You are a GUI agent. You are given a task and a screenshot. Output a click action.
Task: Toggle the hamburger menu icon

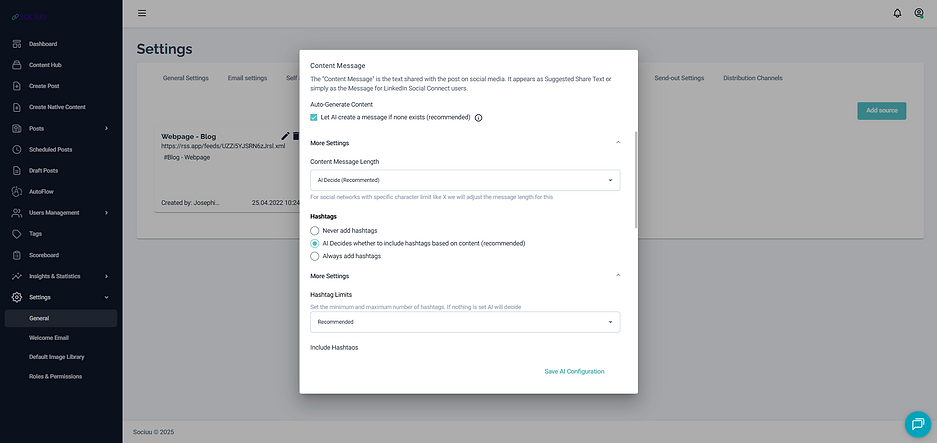(x=142, y=13)
